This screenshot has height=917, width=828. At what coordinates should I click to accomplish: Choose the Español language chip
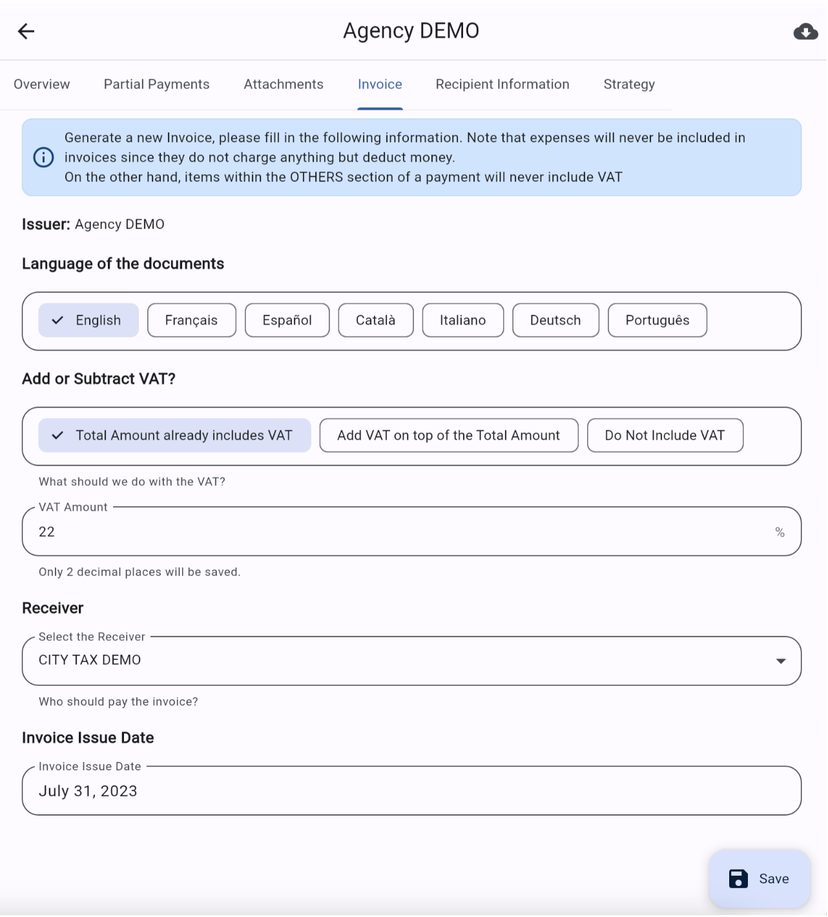[x=287, y=320]
